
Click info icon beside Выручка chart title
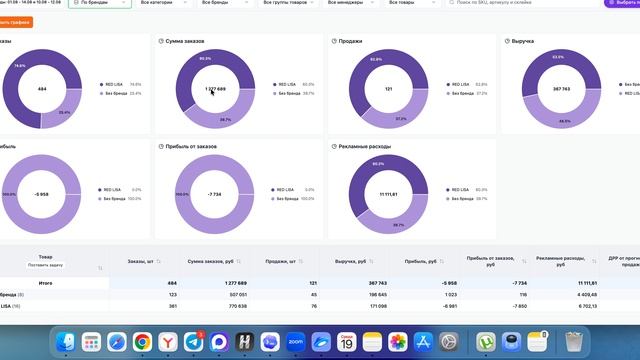coord(507,41)
